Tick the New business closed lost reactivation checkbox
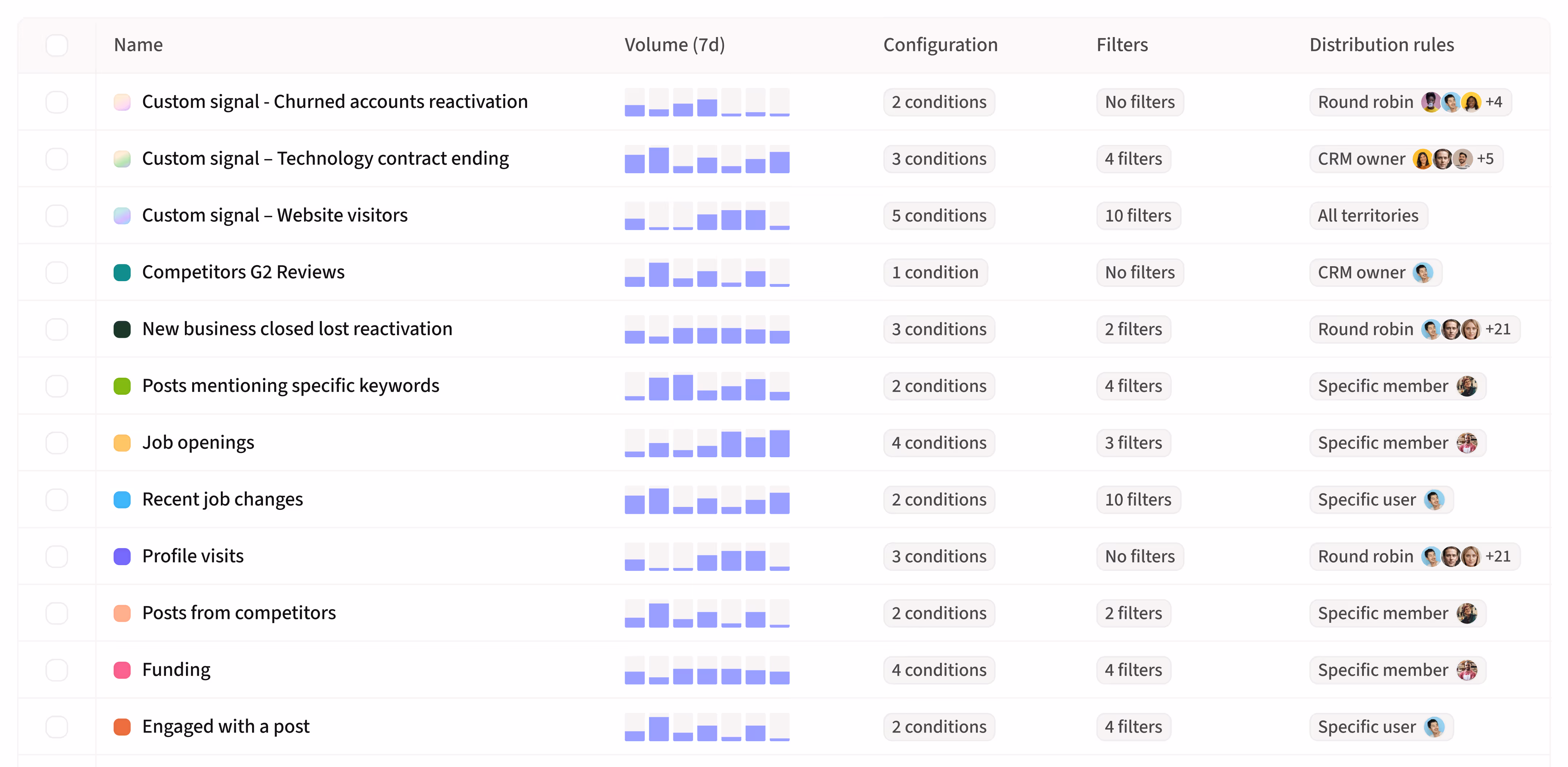This screenshot has width=1568, height=767. [57, 329]
